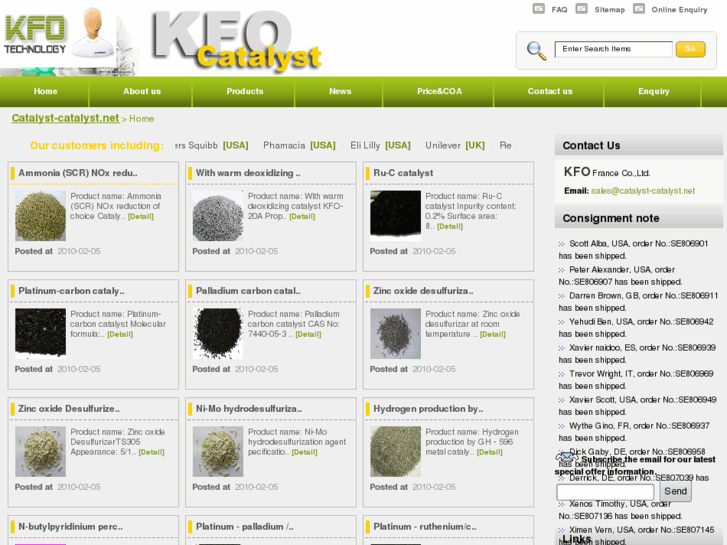
Task: Open Detail link for Palladium carbon catalyst
Action: click(x=308, y=334)
